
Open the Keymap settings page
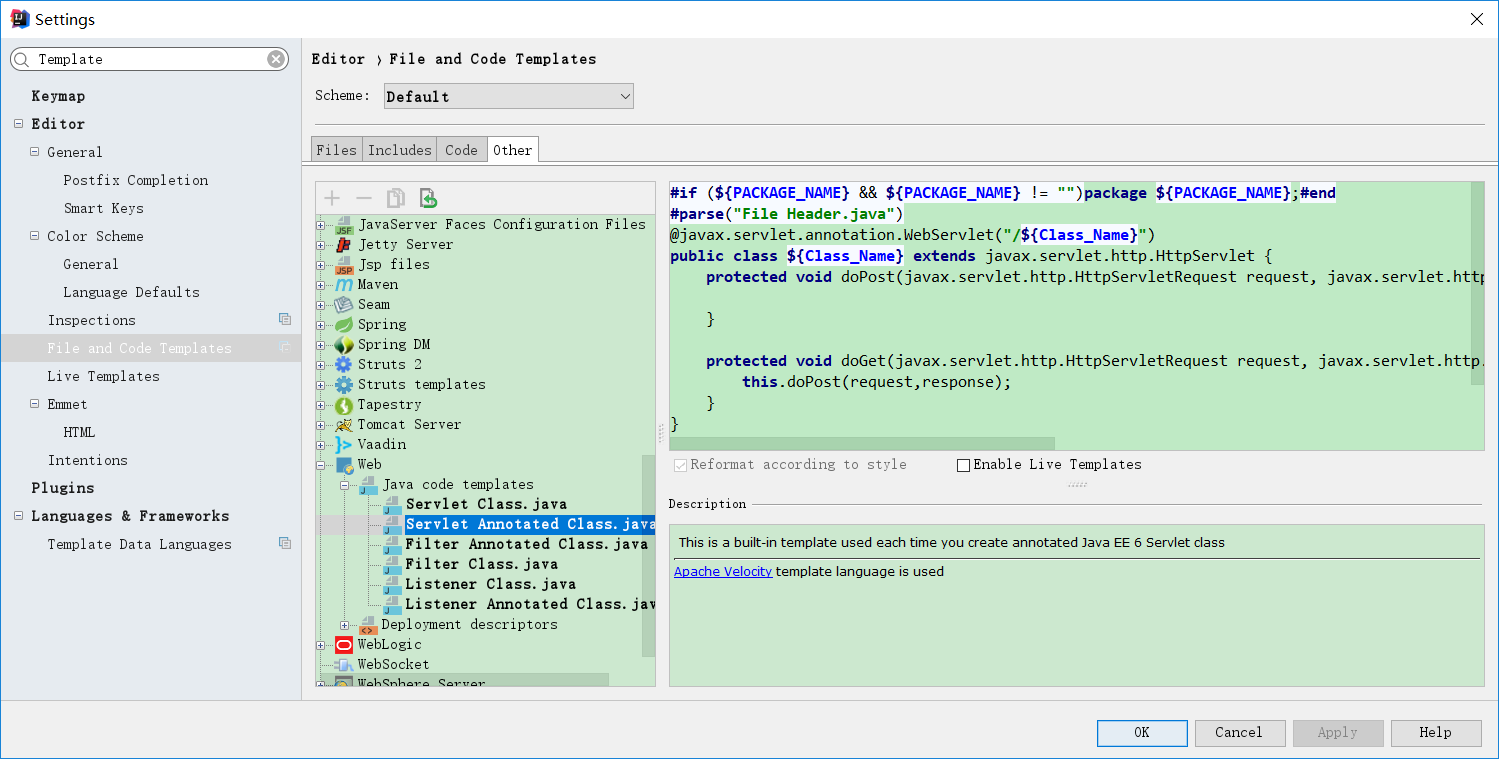click(58, 96)
